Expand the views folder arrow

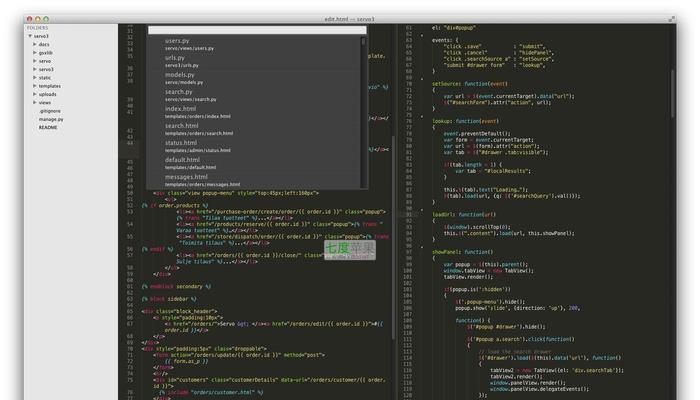35,103
